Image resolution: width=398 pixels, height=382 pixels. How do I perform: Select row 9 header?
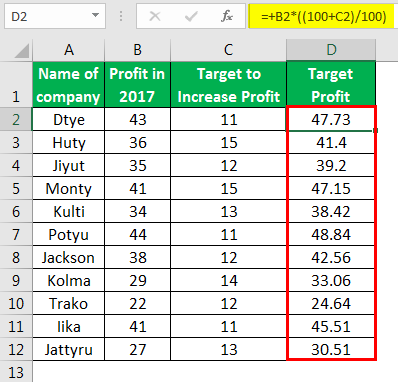(16, 280)
